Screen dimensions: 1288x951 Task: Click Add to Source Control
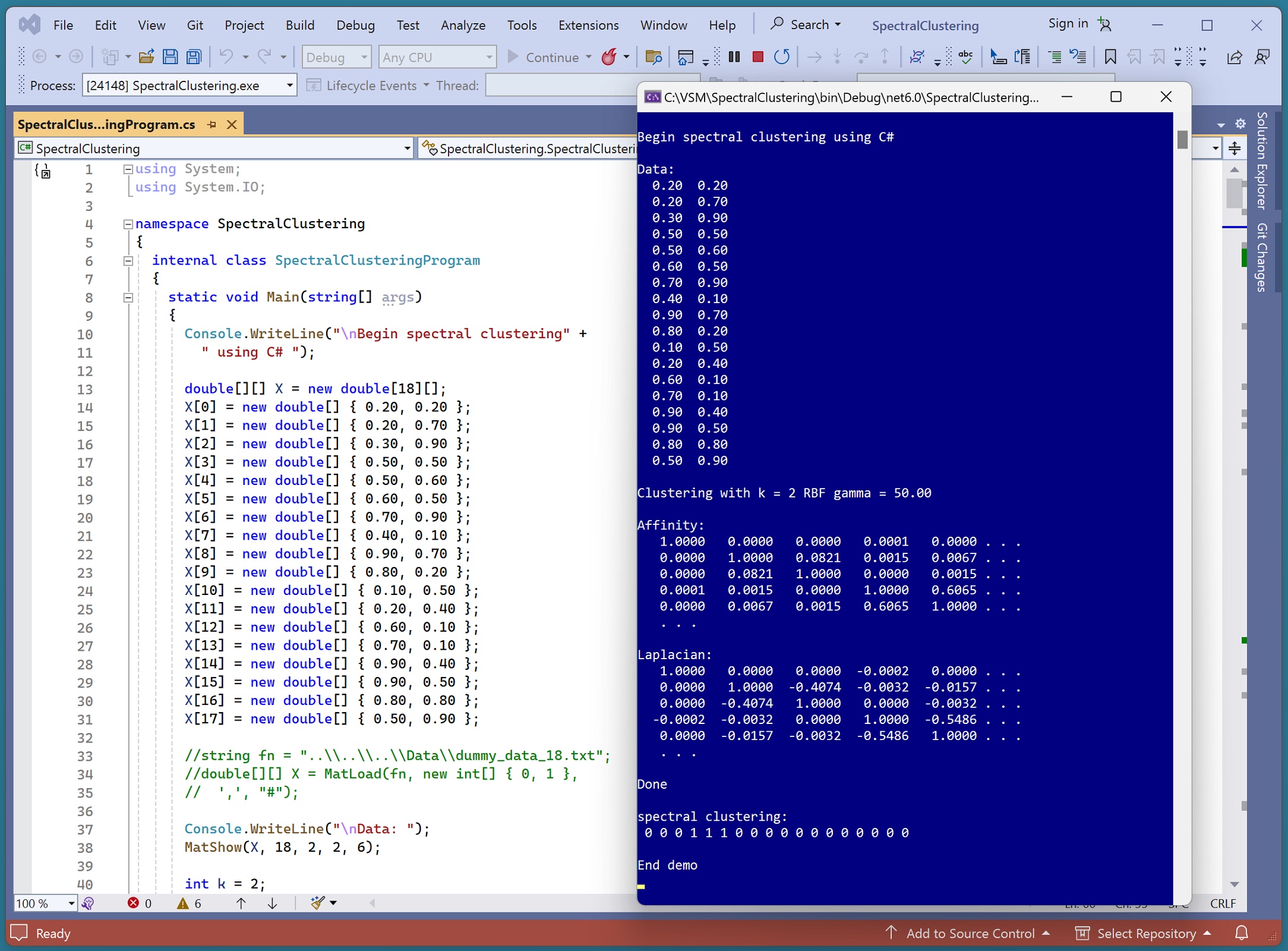point(970,933)
